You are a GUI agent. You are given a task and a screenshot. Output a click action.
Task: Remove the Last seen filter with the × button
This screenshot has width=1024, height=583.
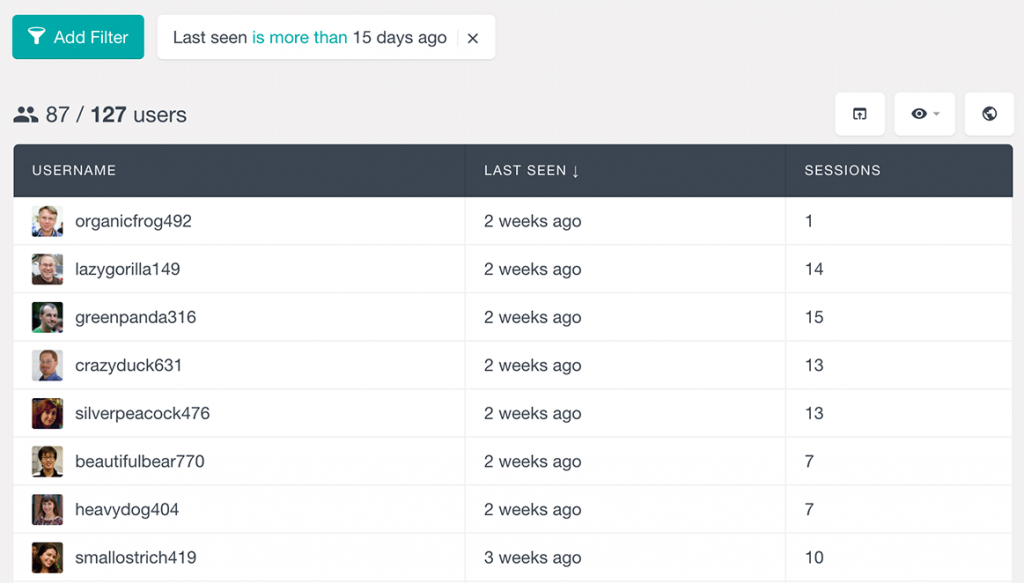point(472,37)
